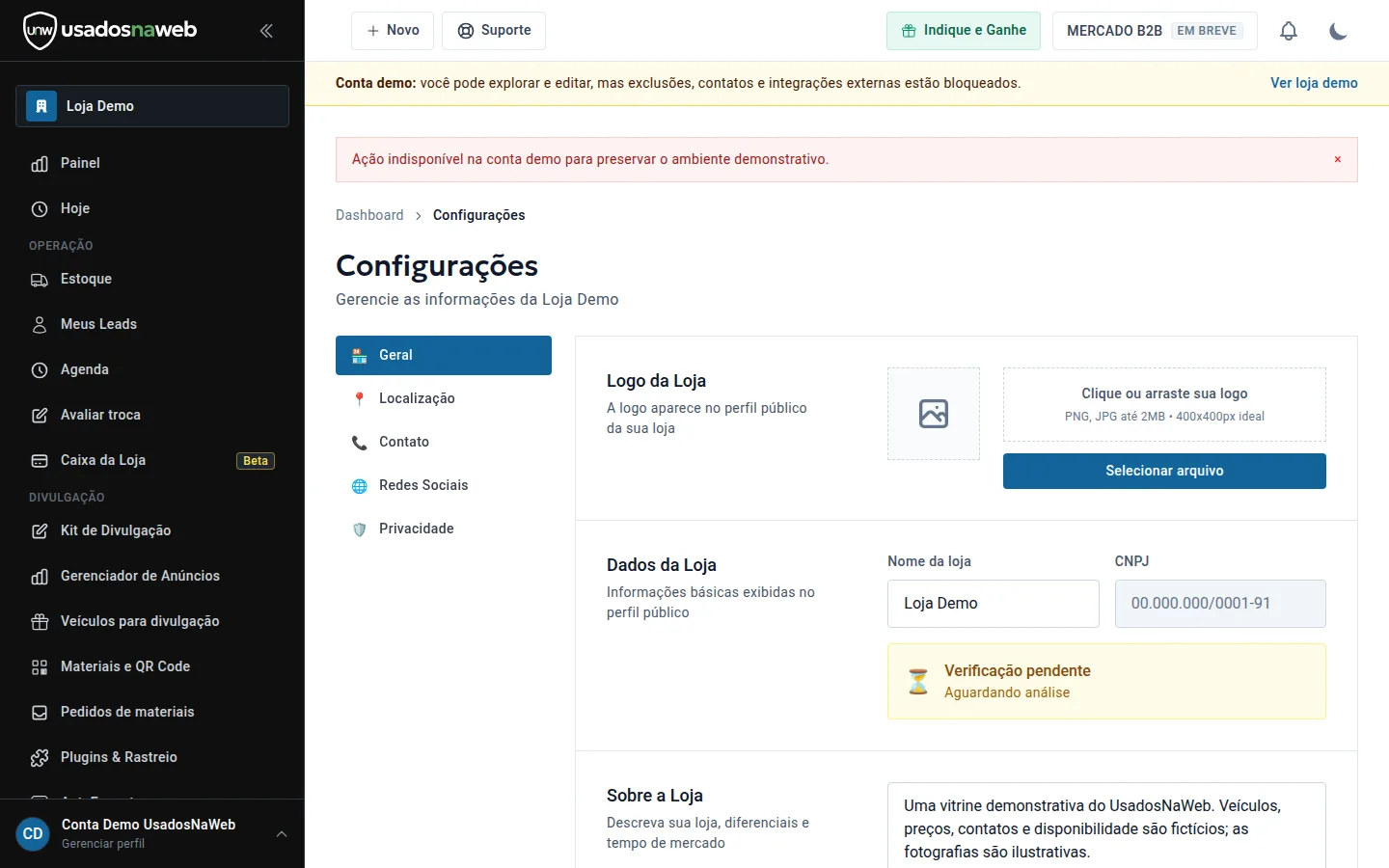Click the logo image placeholder thumbnail

click(x=934, y=414)
